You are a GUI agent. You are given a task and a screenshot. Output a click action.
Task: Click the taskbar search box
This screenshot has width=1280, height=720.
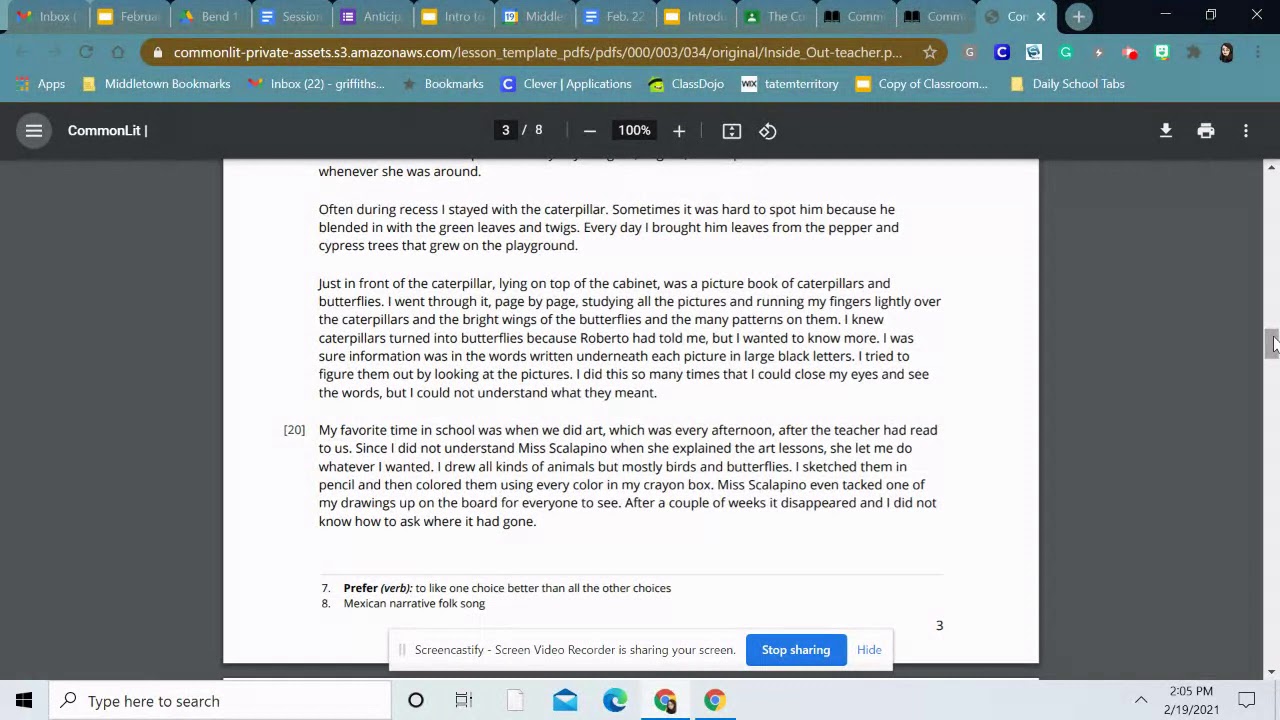220,701
